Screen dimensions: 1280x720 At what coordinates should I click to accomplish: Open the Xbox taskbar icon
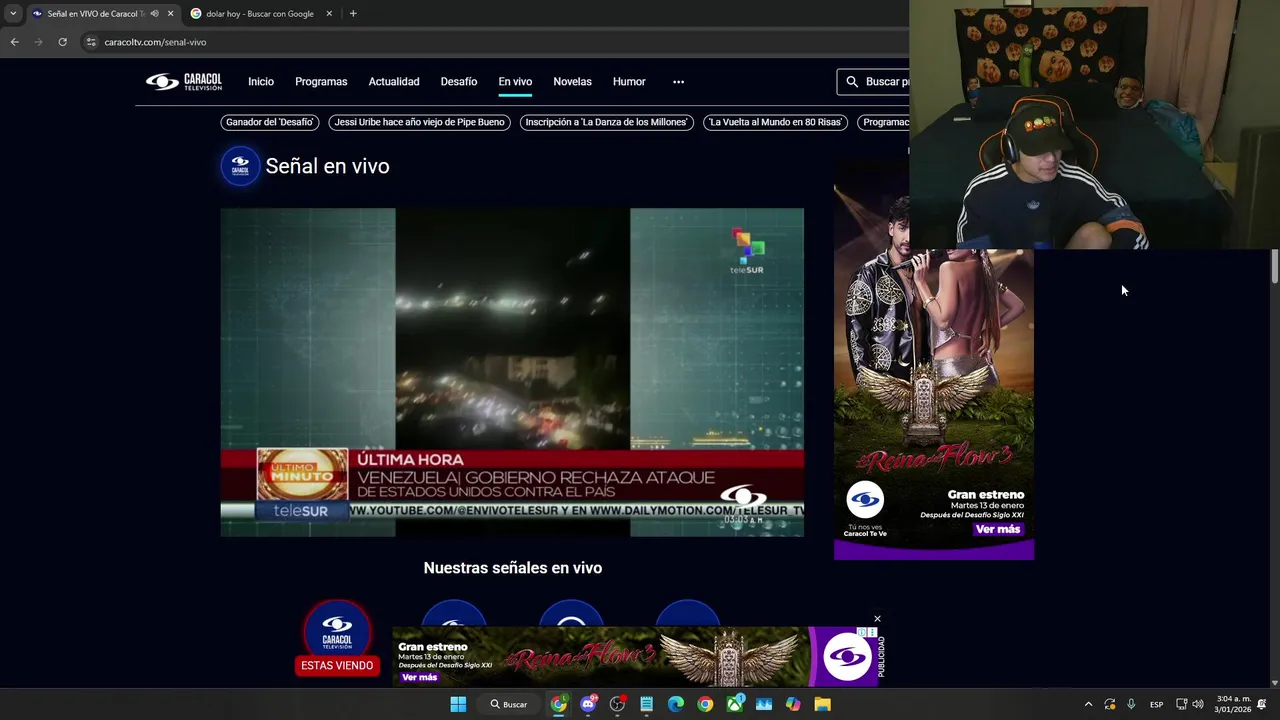tap(735, 704)
